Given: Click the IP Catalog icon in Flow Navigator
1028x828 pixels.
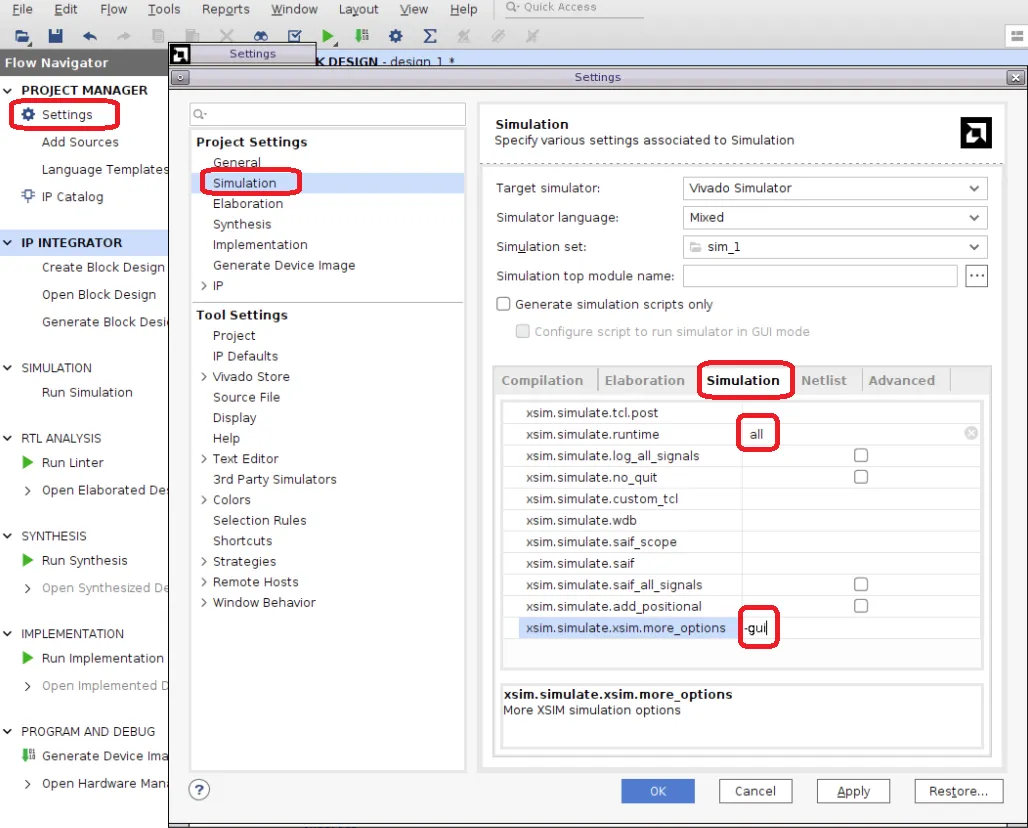Looking at the screenshot, I should [x=28, y=196].
